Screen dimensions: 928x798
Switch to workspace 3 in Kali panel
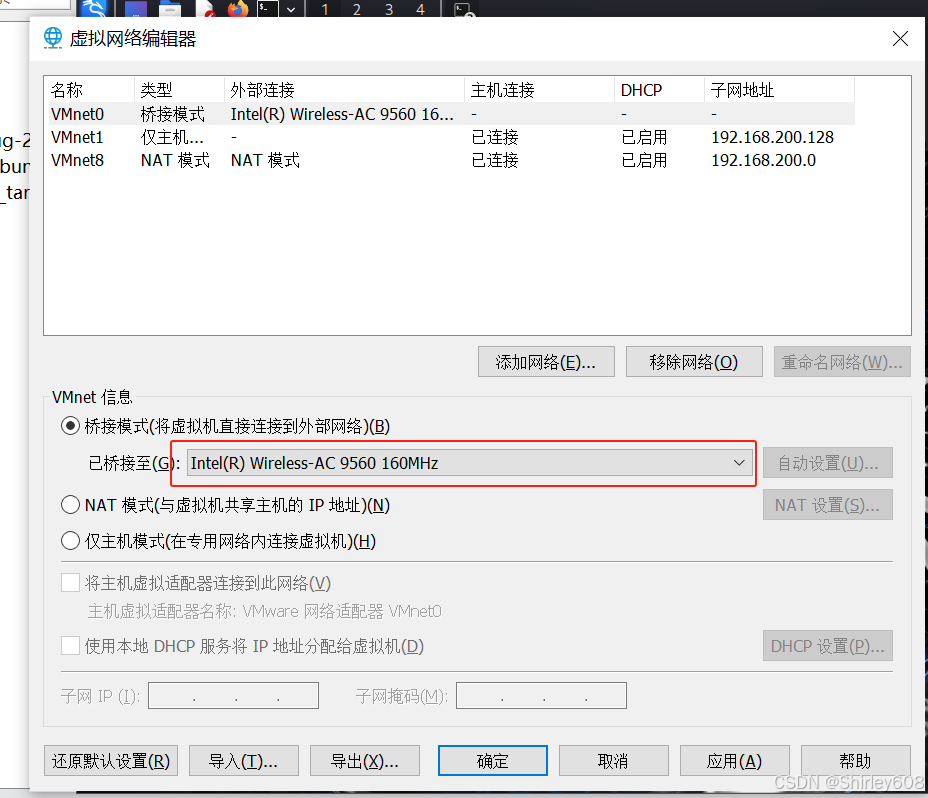click(389, 9)
